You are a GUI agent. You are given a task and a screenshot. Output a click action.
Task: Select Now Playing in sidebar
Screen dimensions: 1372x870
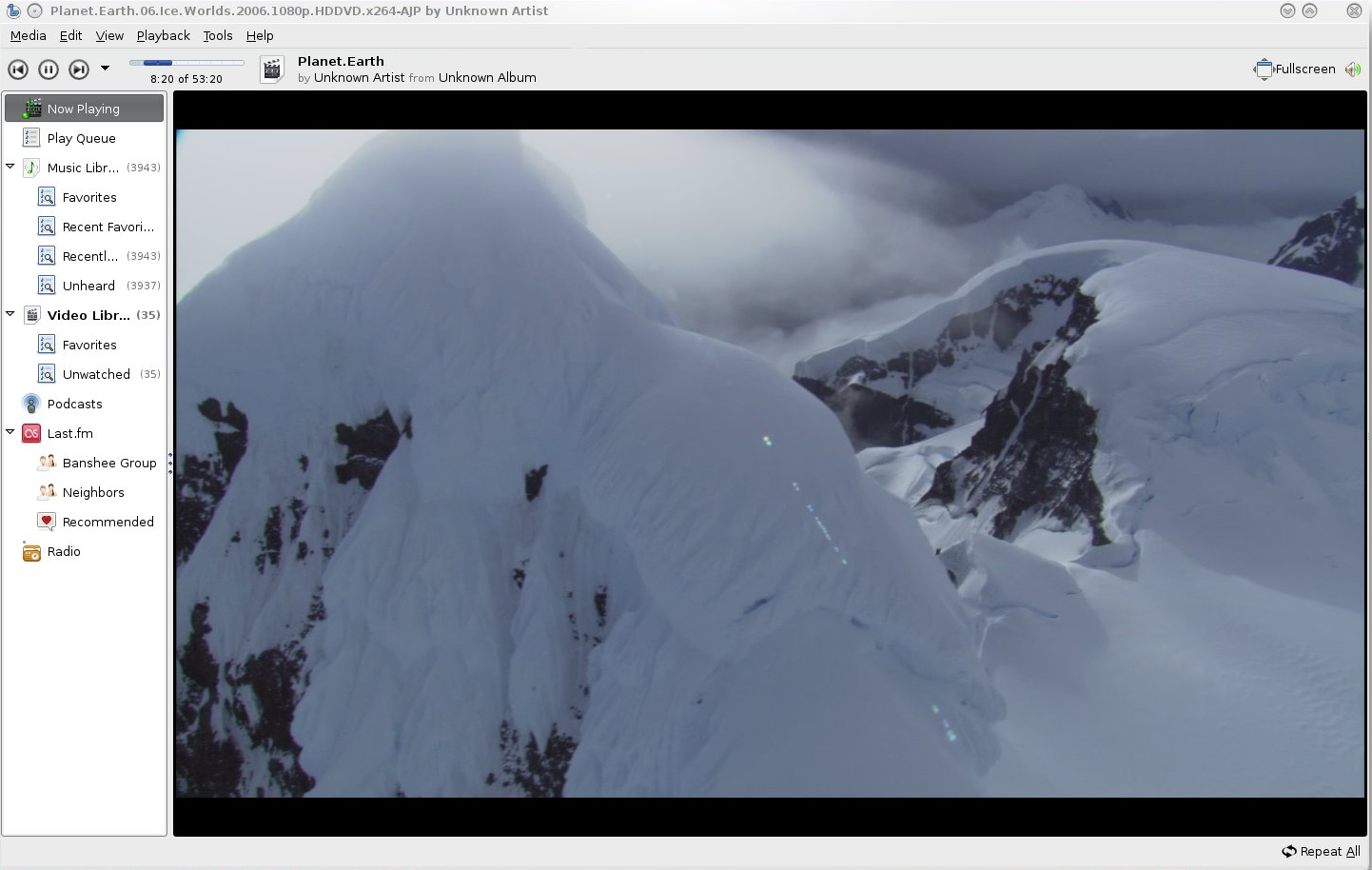click(x=84, y=109)
